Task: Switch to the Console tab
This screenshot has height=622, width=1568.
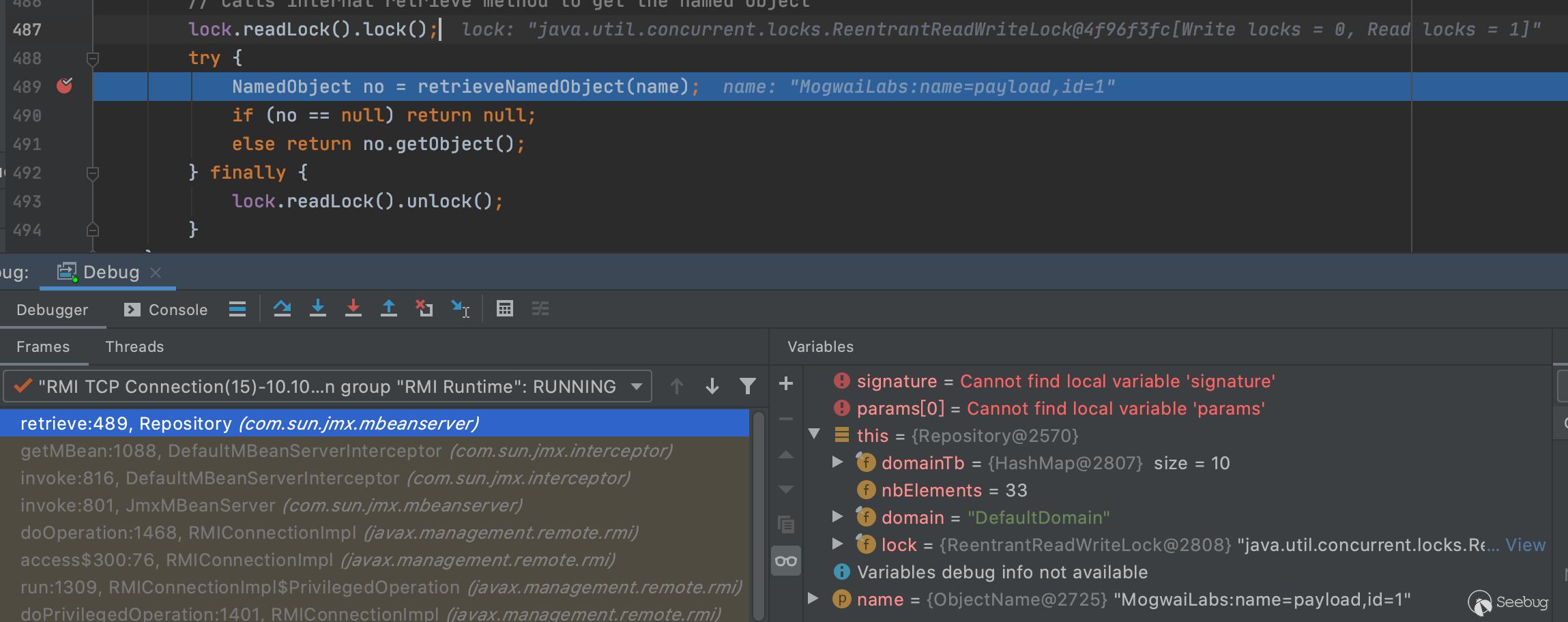Action: (x=166, y=310)
